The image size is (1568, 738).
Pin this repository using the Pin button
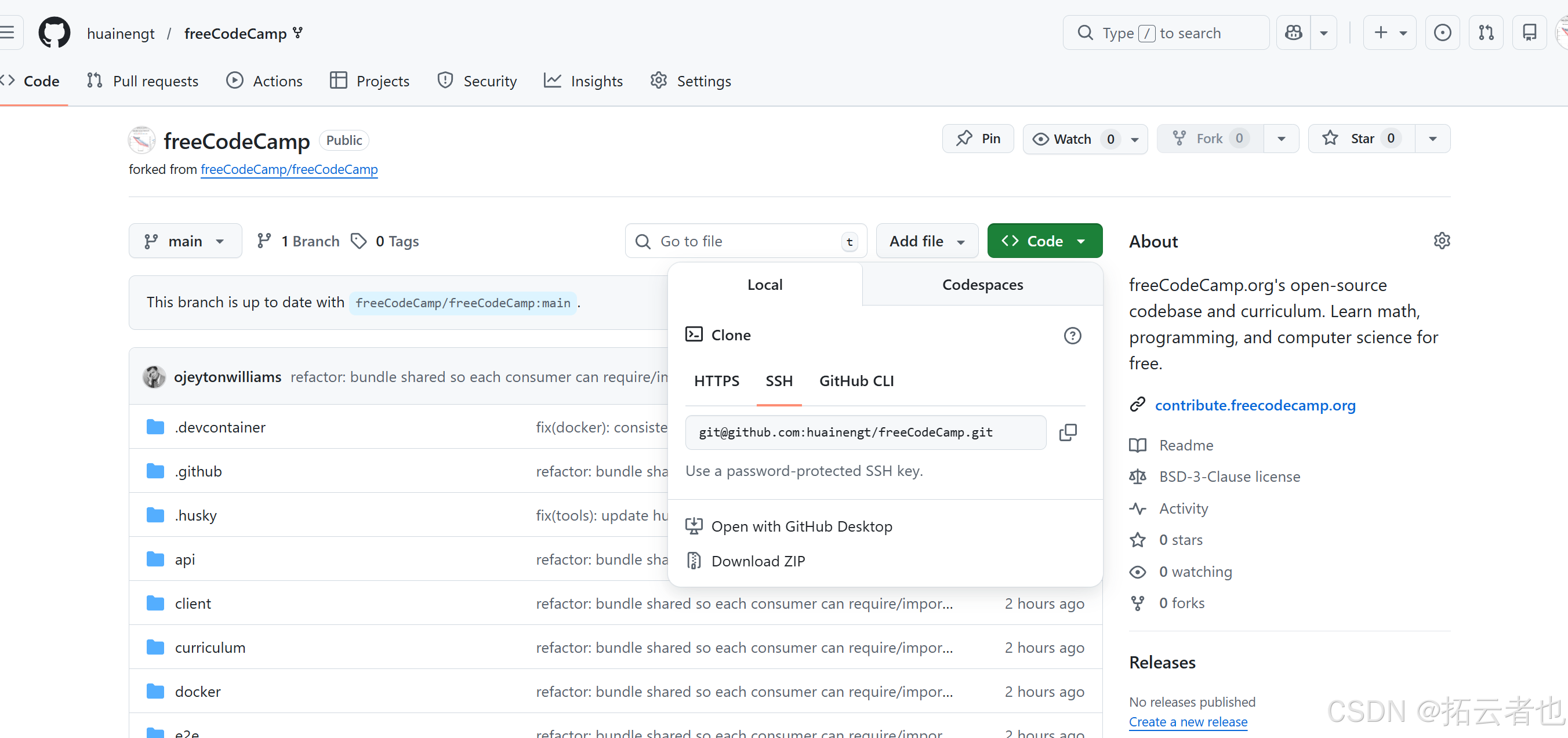tap(978, 139)
